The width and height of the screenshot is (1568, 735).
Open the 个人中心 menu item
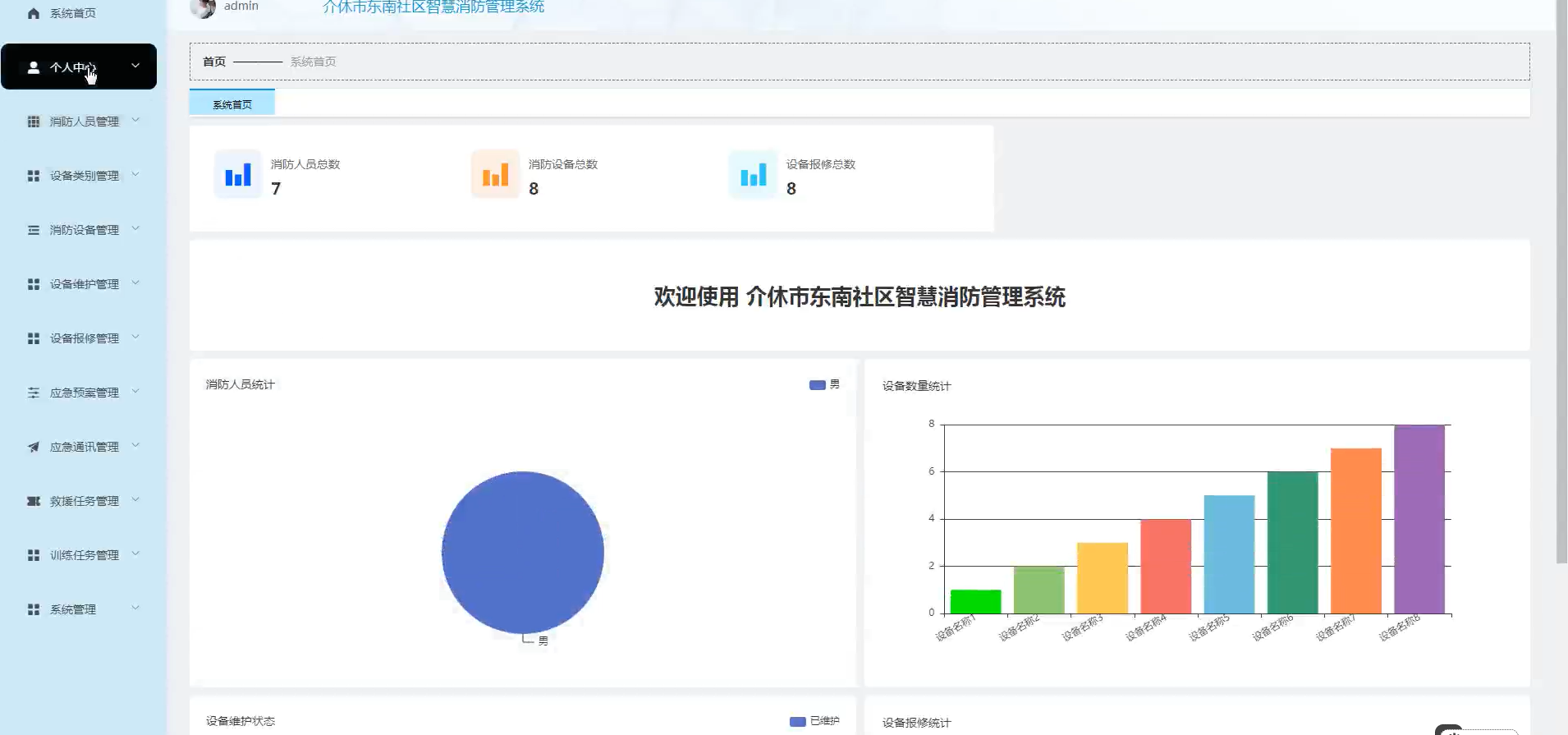pos(79,67)
